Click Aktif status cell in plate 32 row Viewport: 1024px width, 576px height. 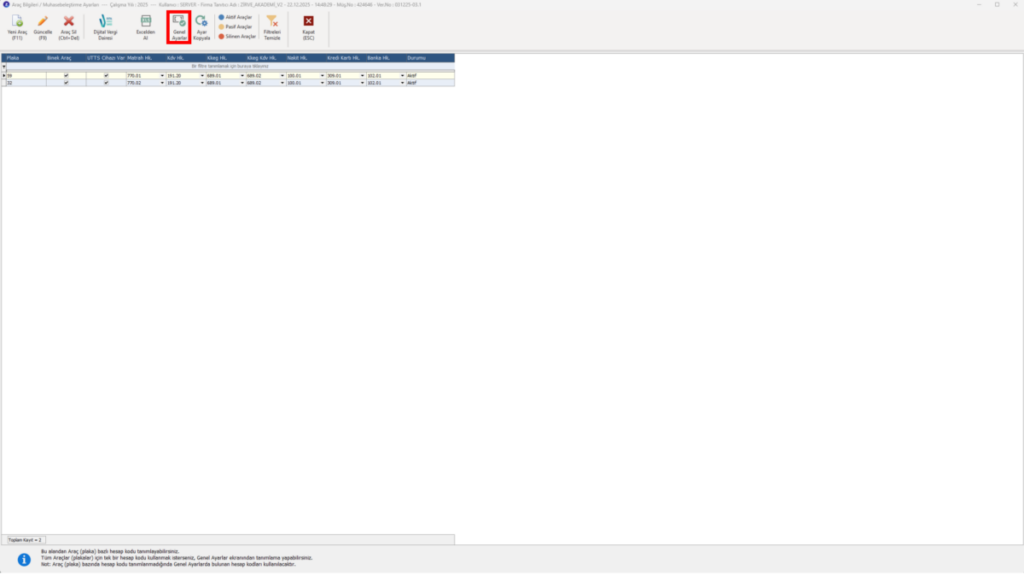tap(430, 83)
